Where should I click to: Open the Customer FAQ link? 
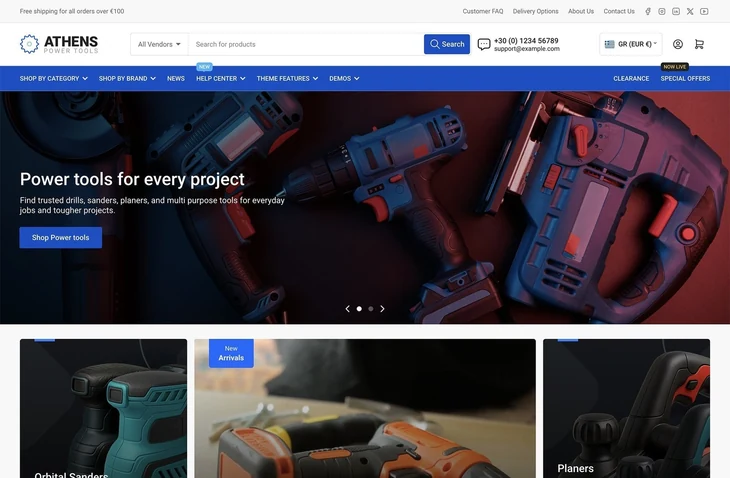pyautogui.click(x=483, y=11)
